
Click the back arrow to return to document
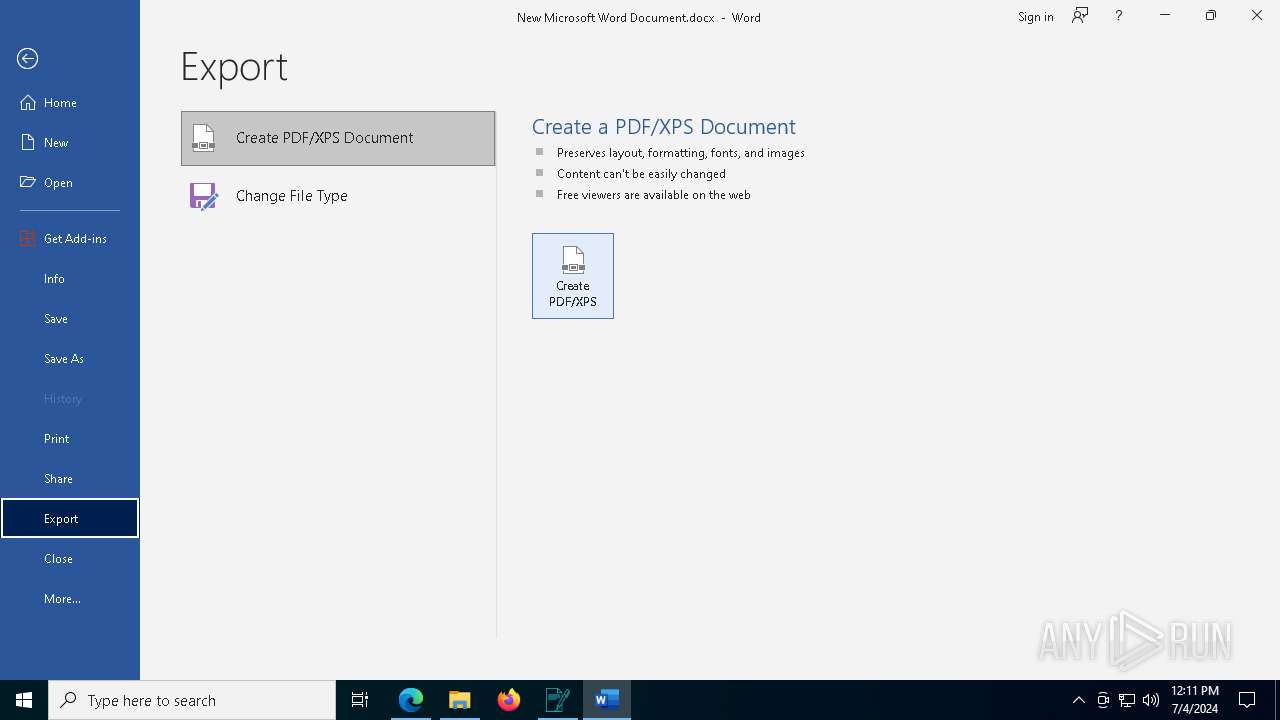[28, 59]
